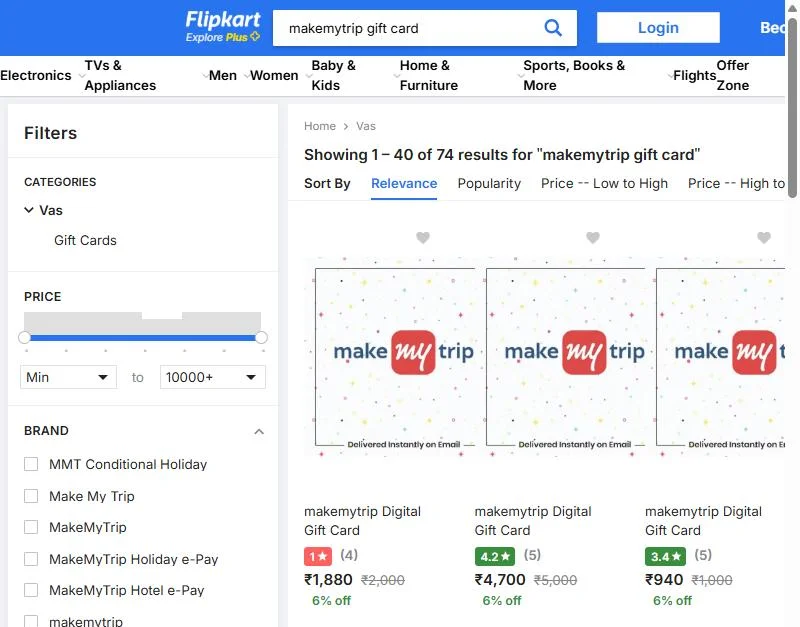Open the third makemytrip card image

(x=716, y=357)
